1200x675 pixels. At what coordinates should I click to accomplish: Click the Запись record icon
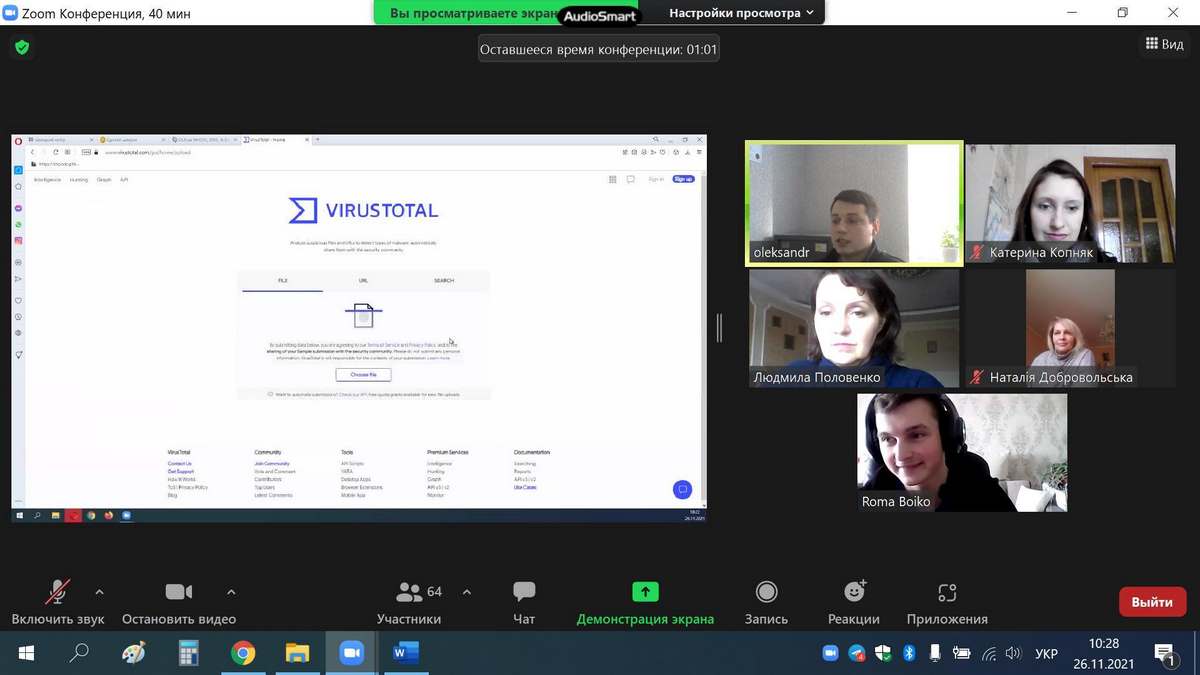click(x=766, y=592)
